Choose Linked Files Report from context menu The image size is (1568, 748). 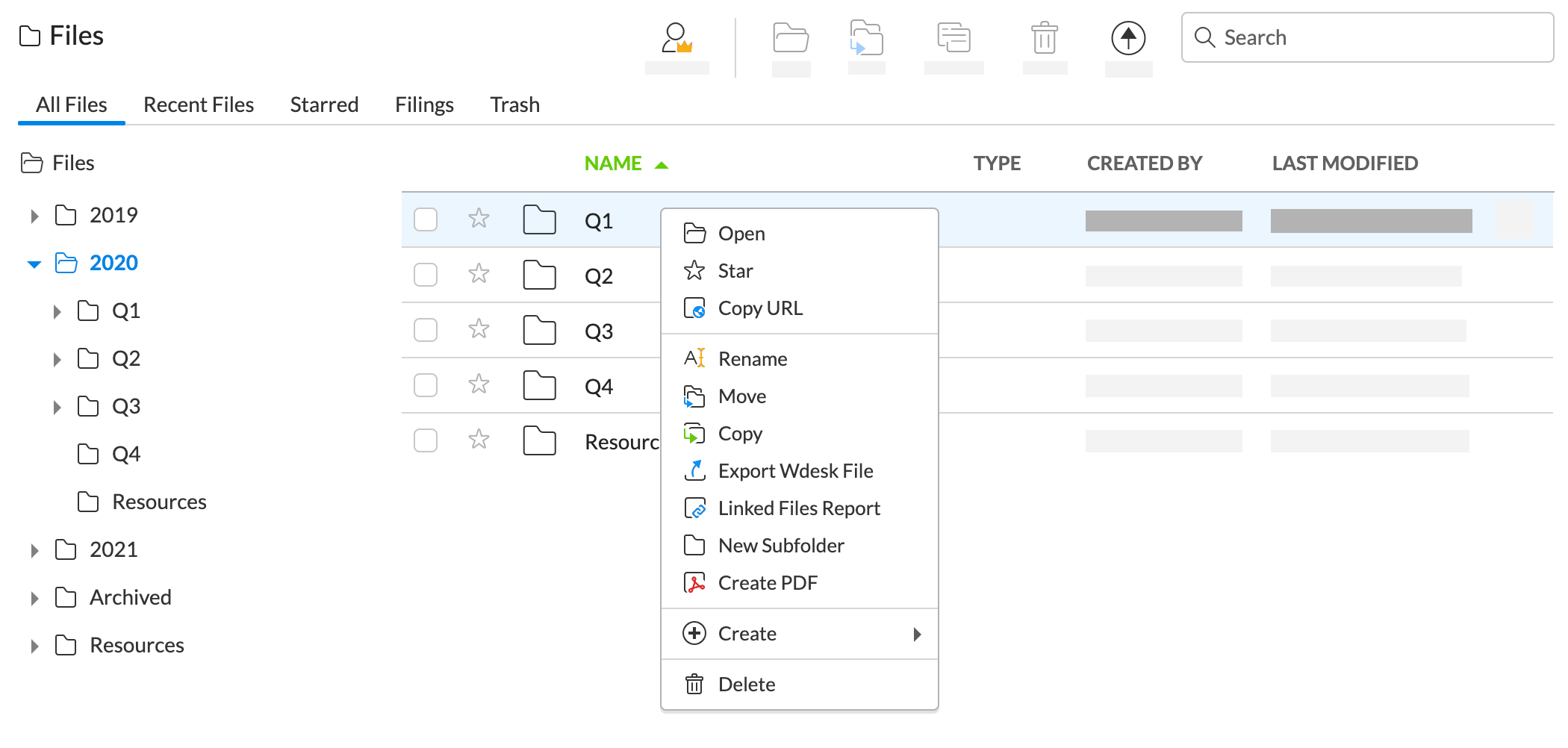pyautogui.click(x=799, y=508)
